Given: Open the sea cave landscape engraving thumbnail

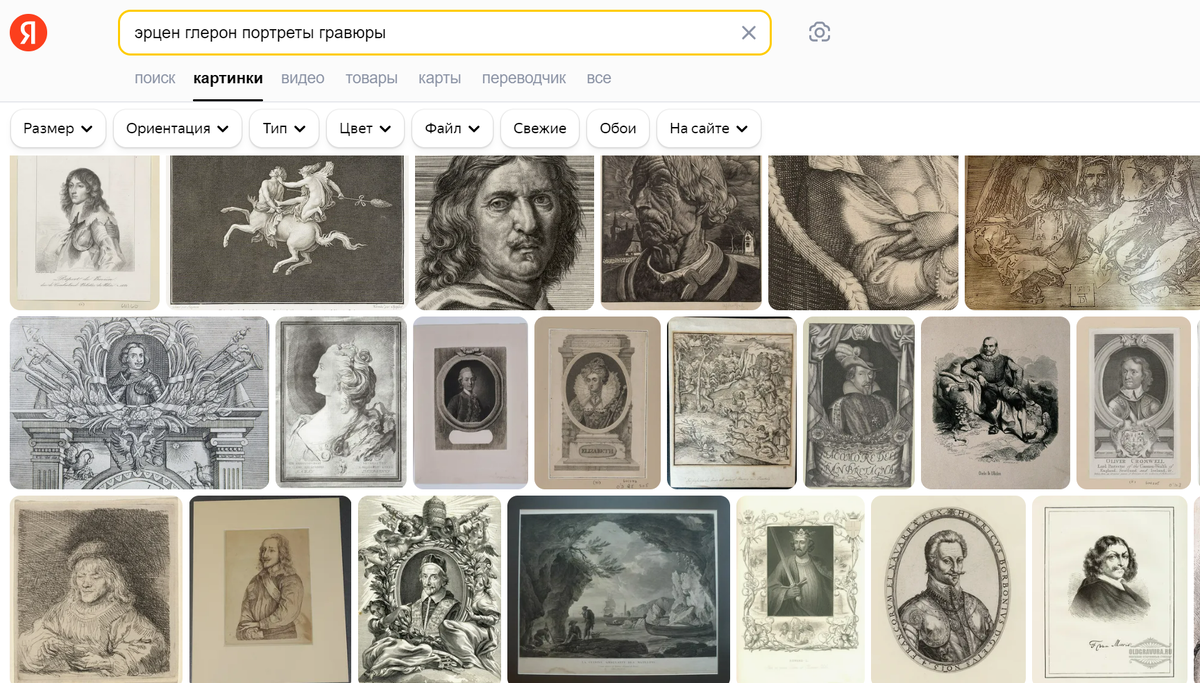Looking at the screenshot, I should (x=619, y=589).
